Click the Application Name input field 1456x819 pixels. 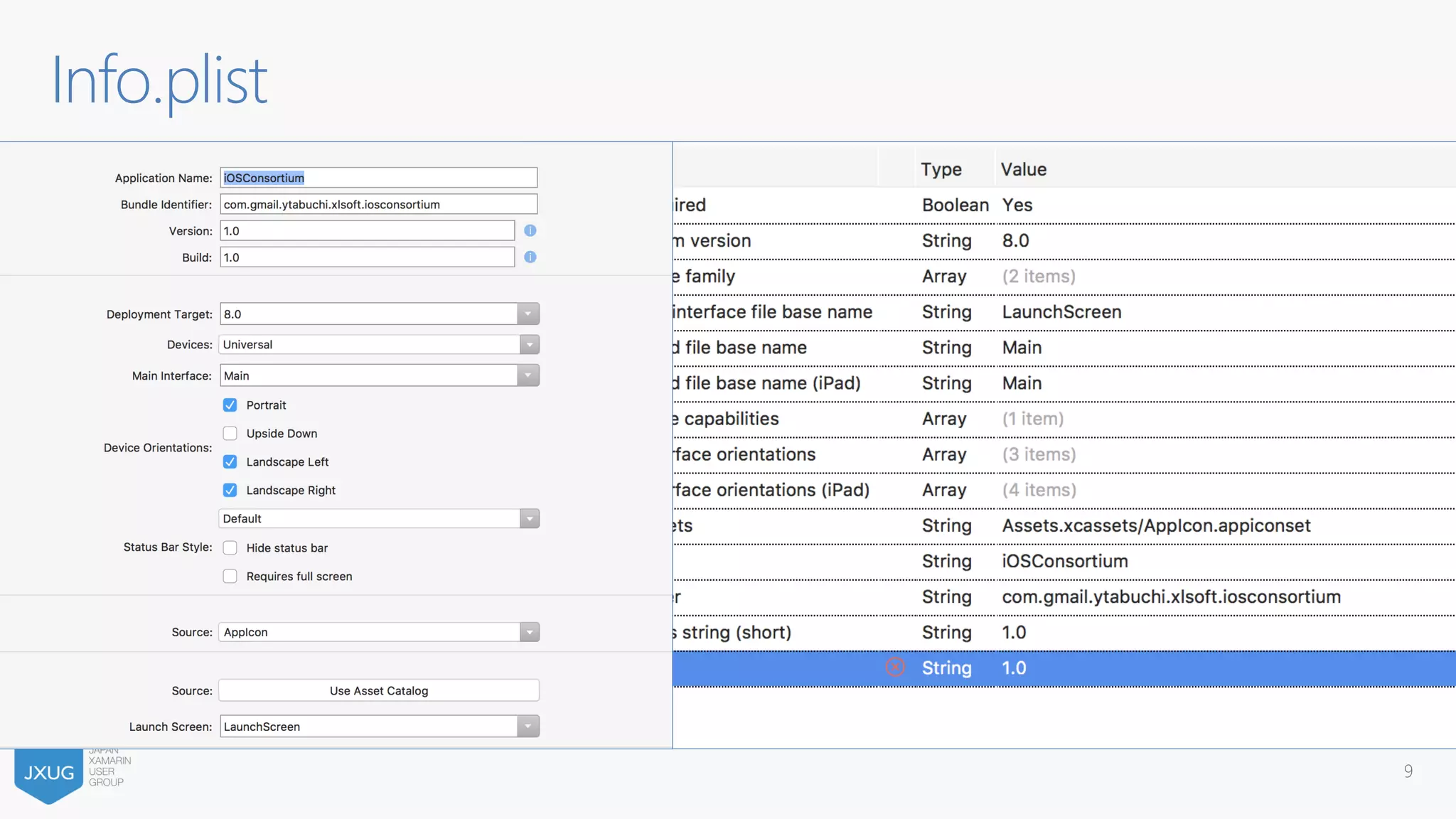378,178
